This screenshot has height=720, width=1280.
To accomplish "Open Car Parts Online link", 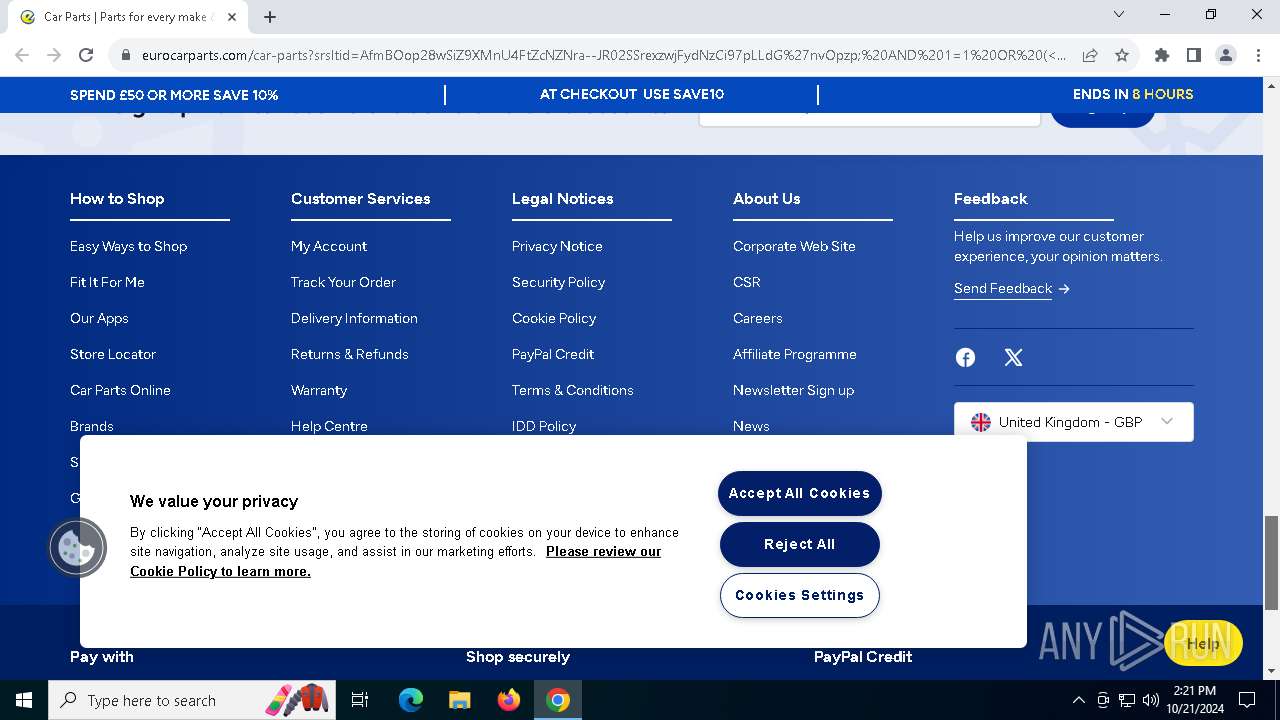I will (120, 390).
